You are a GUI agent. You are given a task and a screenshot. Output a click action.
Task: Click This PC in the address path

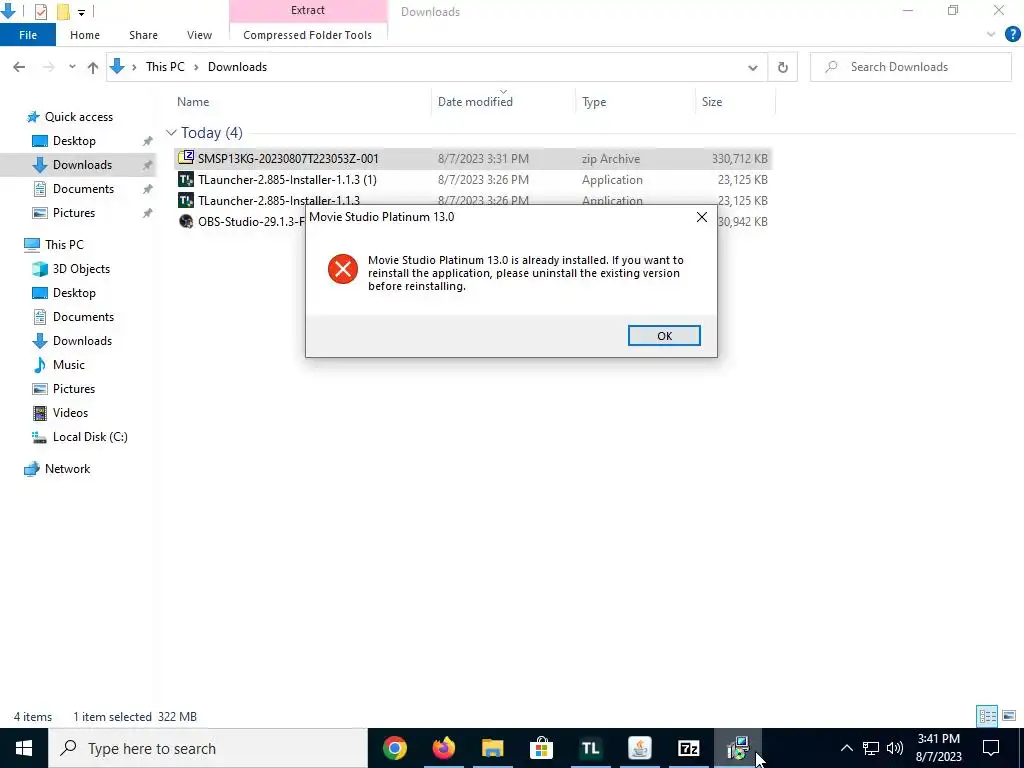pyautogui.click(x=165, y=67)
